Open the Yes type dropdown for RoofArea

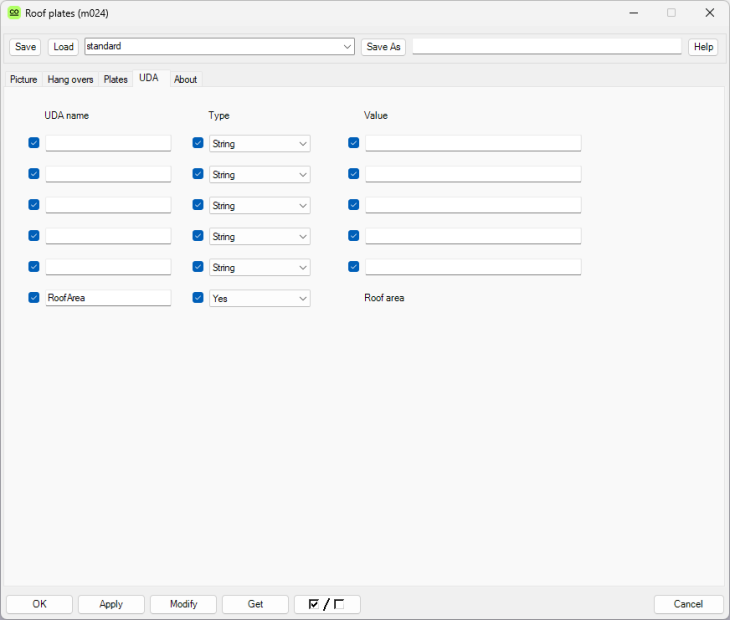click(260, 298)
